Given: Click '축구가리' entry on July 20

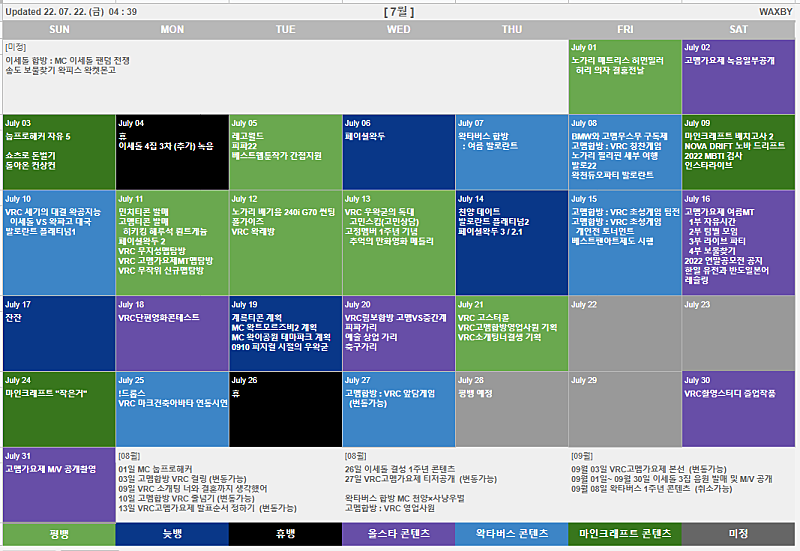Looking at the screenshot, I should (361, 347).
